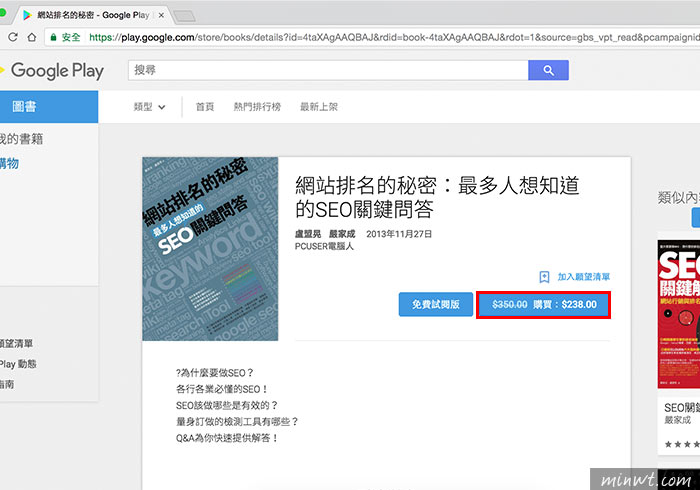This screenshot has height=490, width=700.
Task: Click the star rating under similar book
Action: (x=682, y=444)
